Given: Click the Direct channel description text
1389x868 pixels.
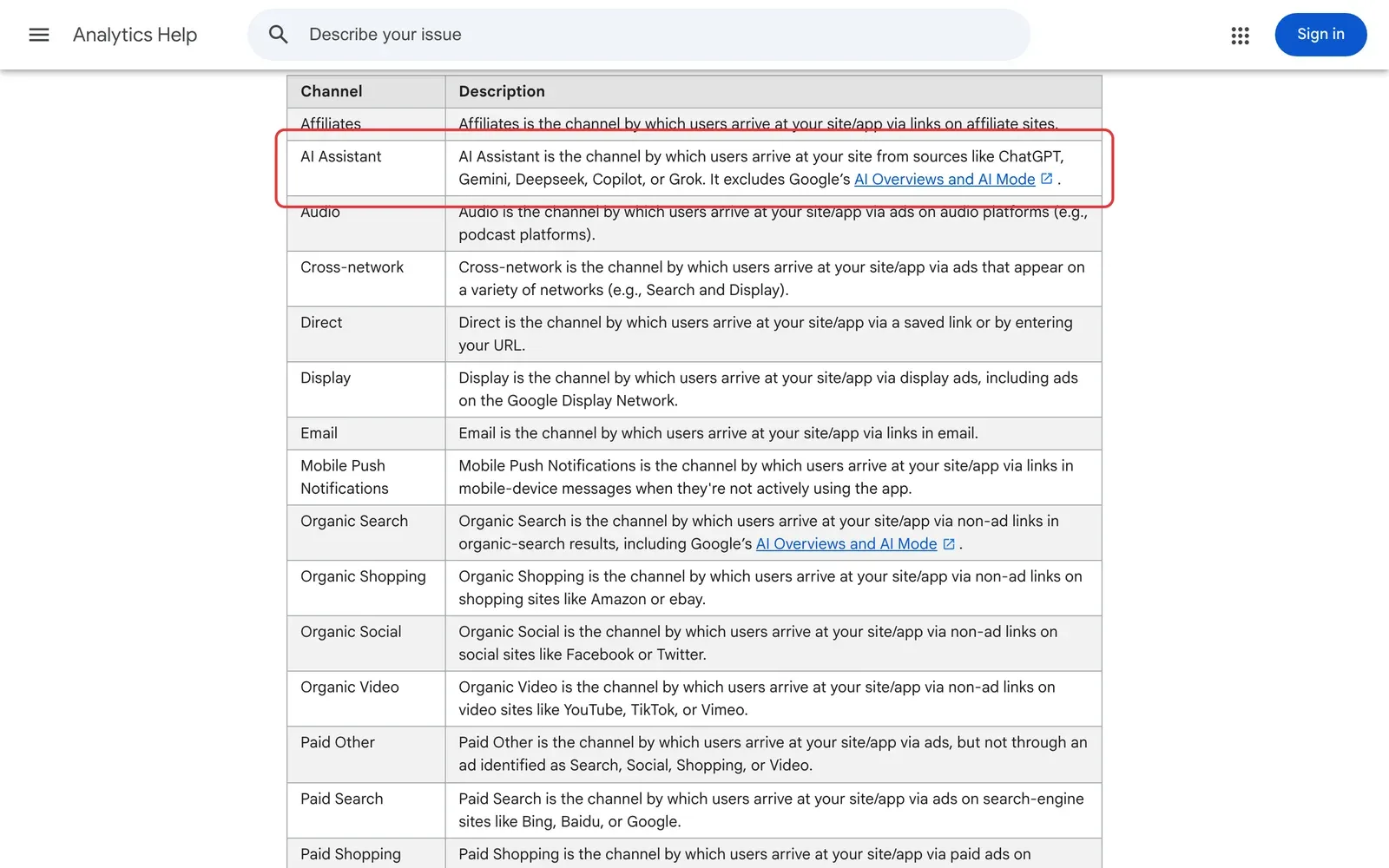Looking at the screenshot, I should coord(766,334).
